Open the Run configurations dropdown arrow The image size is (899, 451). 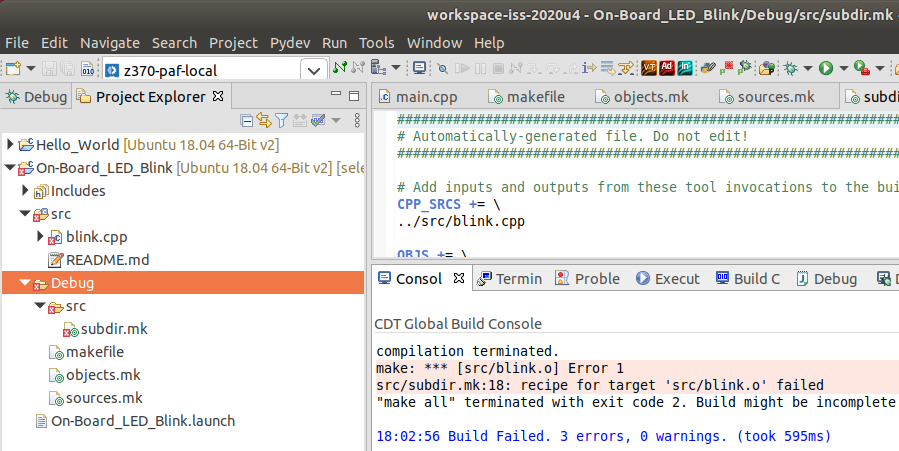[x=843, y=69]
